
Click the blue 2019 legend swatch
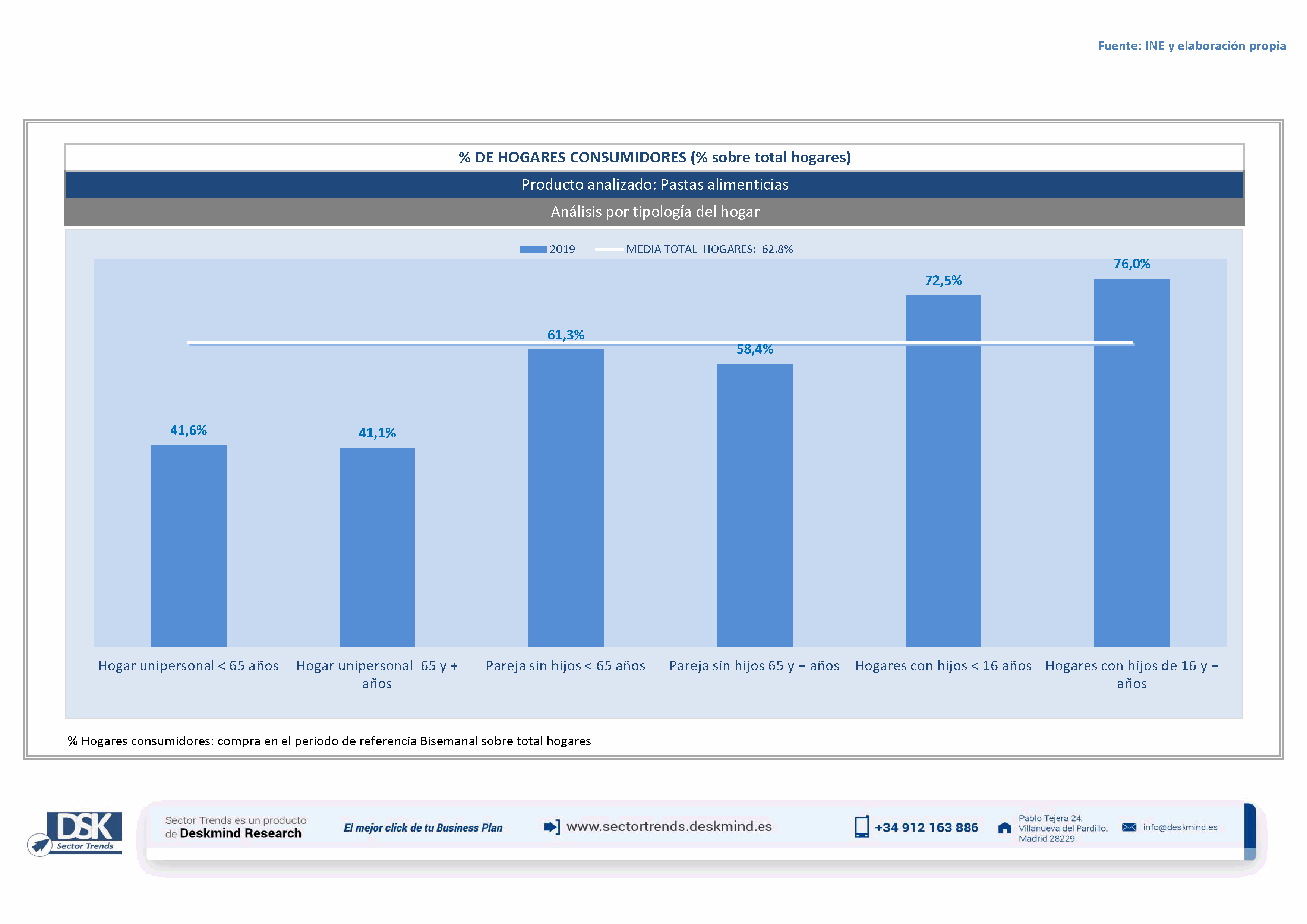click(x=533, y=249)
